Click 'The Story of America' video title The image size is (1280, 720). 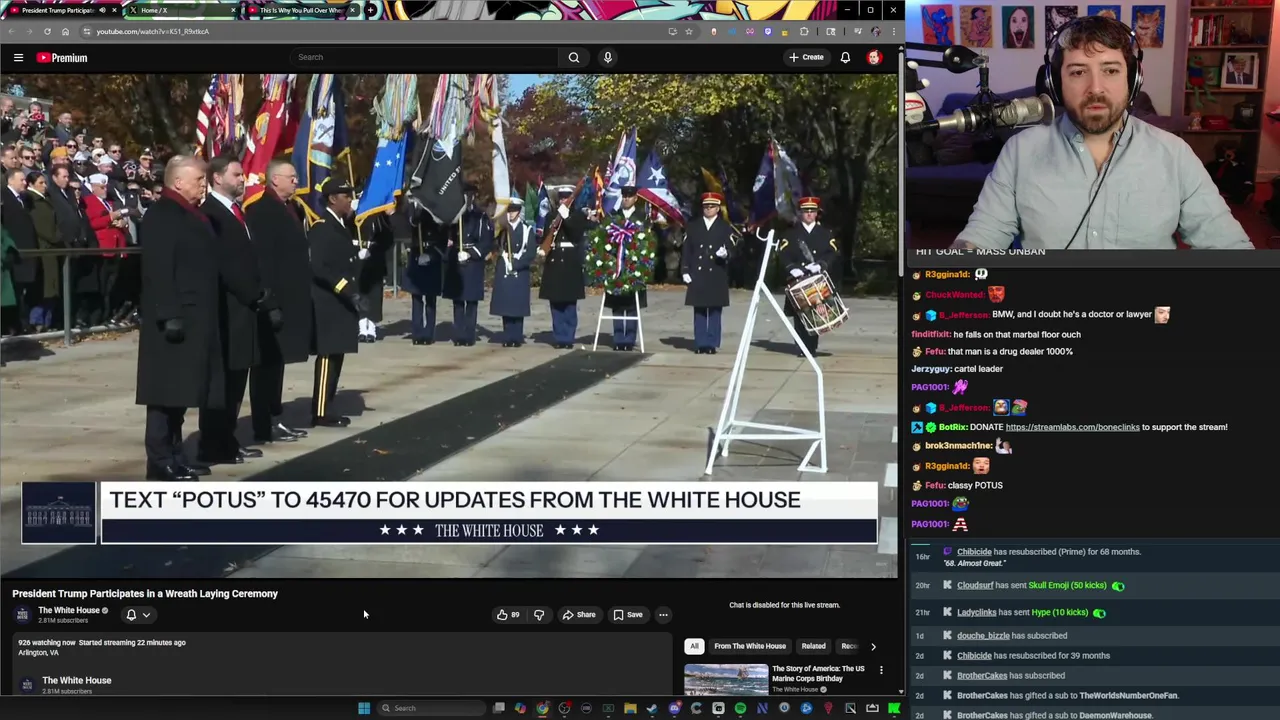(x=818, y=673)
